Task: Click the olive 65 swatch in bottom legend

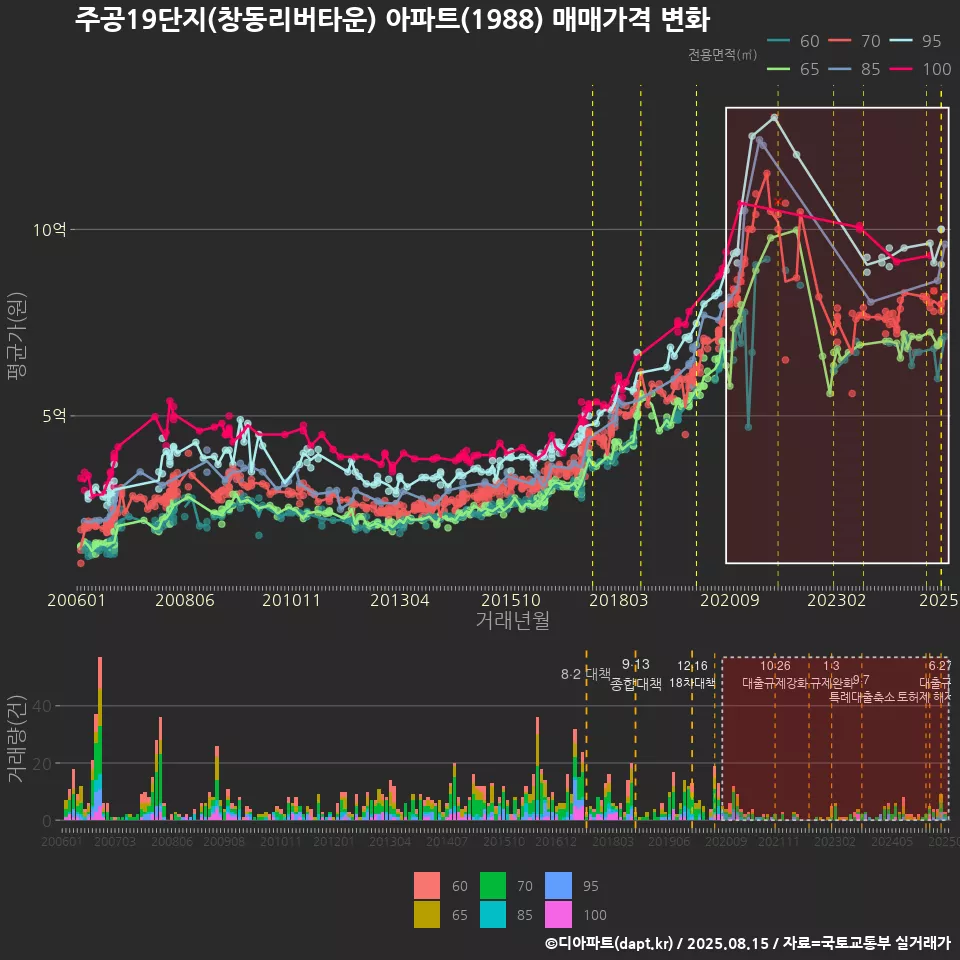Action: pyautogui.click(x=427, y=914)
